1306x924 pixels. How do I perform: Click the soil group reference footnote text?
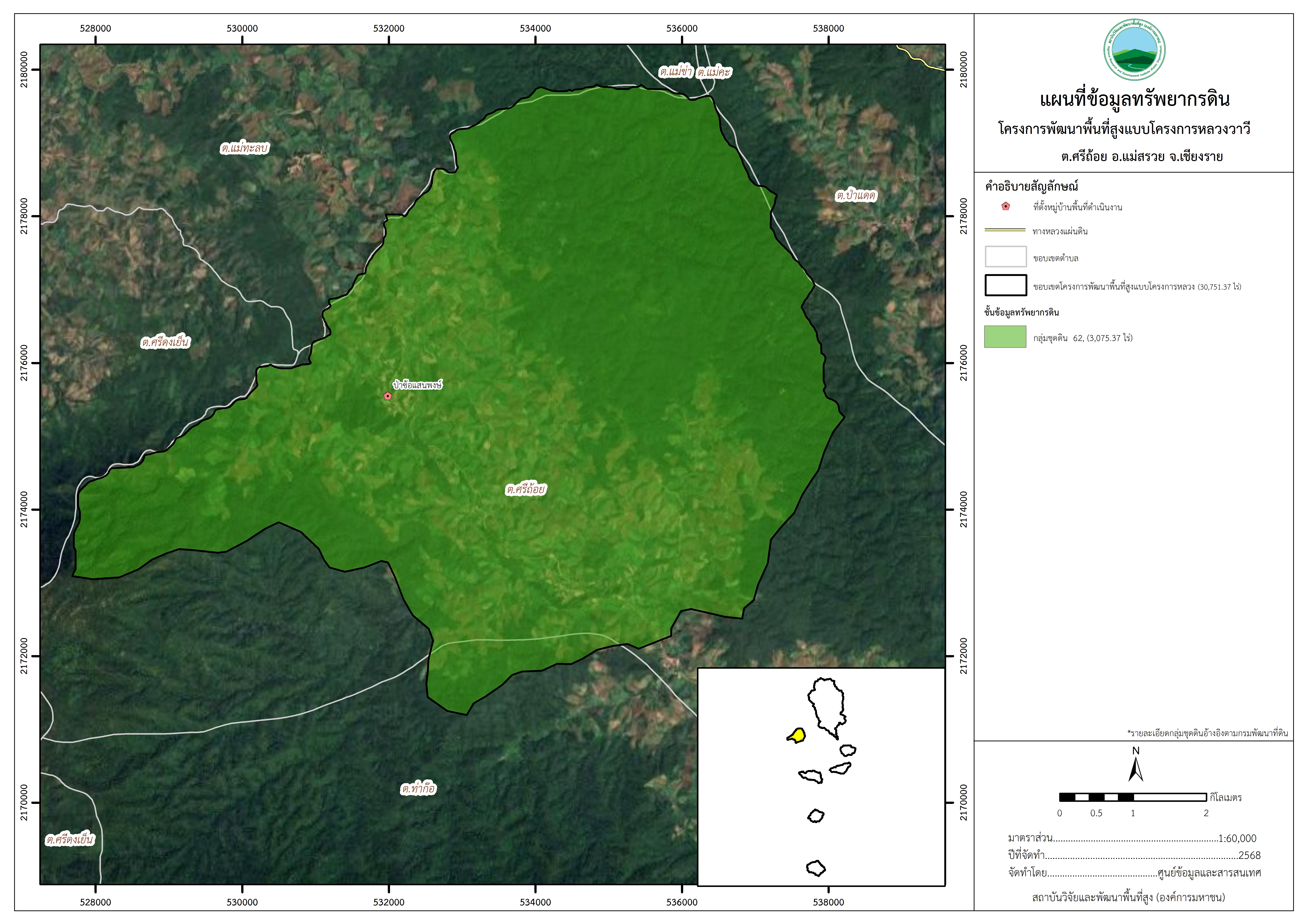pos(1207,733)
